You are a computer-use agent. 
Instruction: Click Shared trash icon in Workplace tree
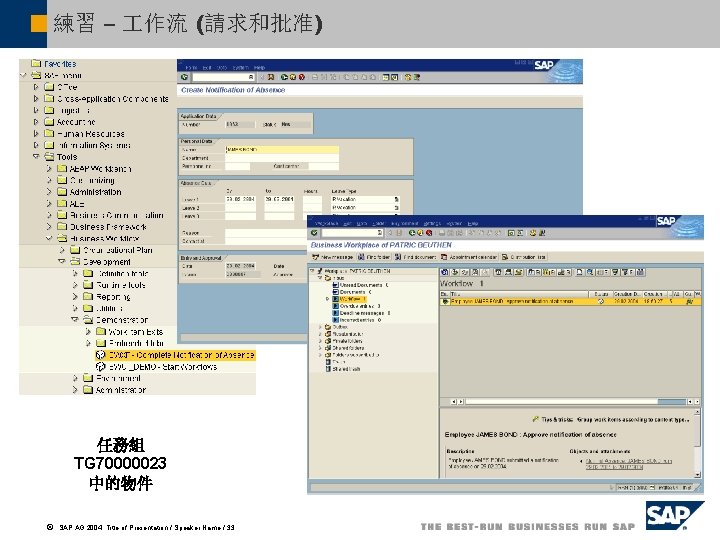(x=328, y=369)
